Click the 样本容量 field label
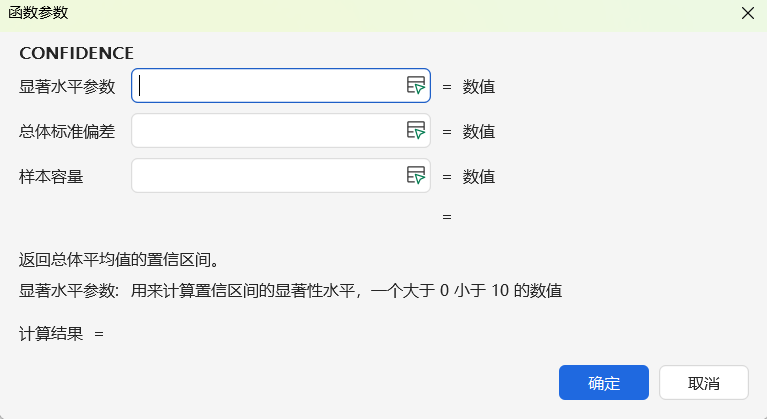The image size is (767, 419). [51, 176]
